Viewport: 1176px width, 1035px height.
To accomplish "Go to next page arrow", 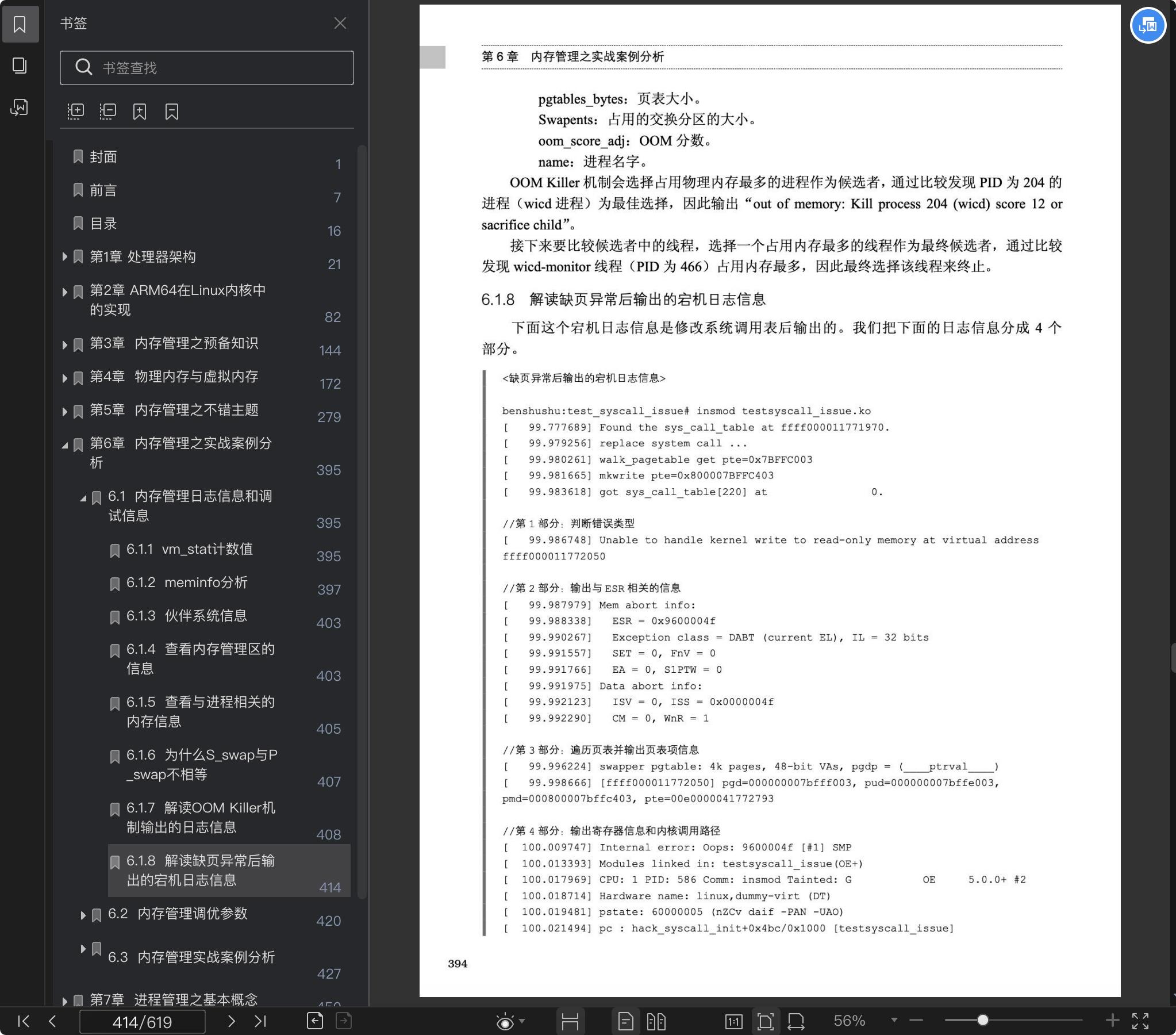I will click(231, 1021).
